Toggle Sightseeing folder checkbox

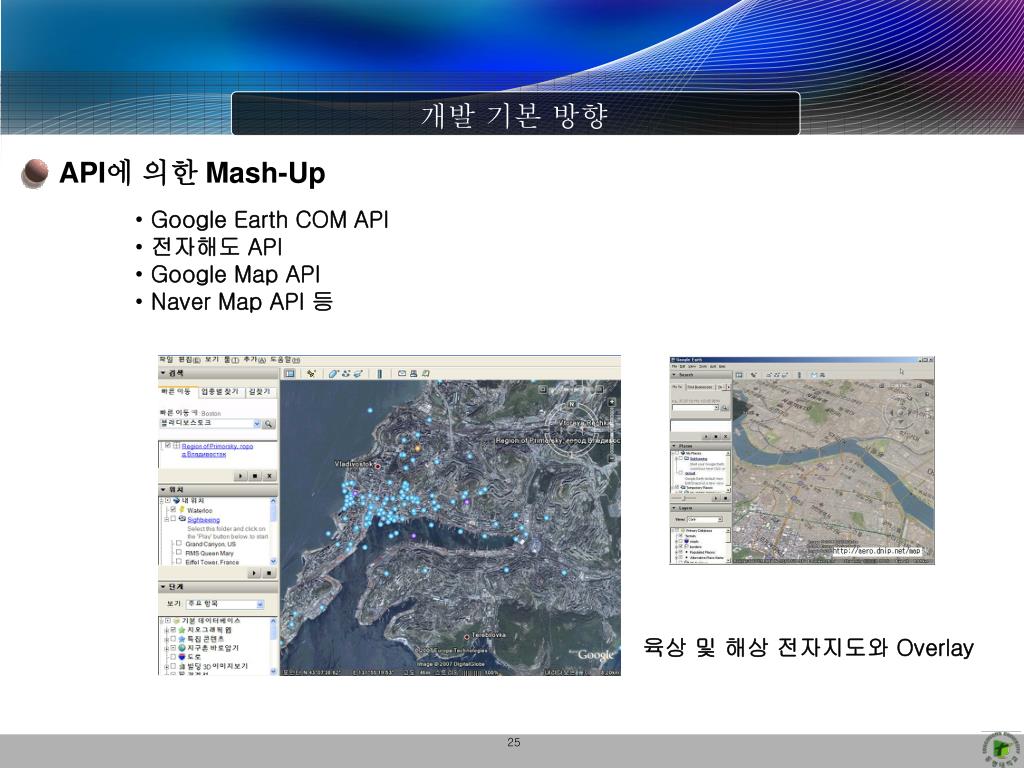[173, 519]
